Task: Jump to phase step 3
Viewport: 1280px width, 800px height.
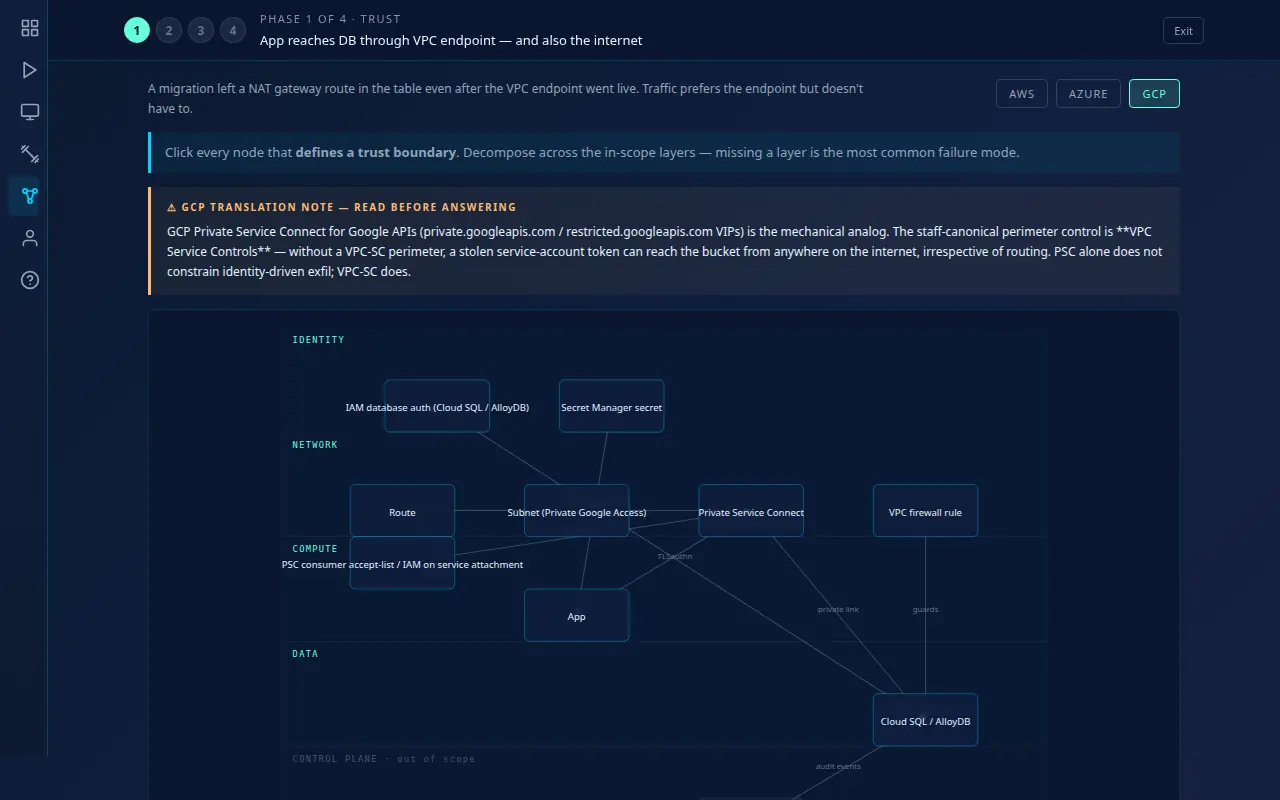Action: [201, 30]
